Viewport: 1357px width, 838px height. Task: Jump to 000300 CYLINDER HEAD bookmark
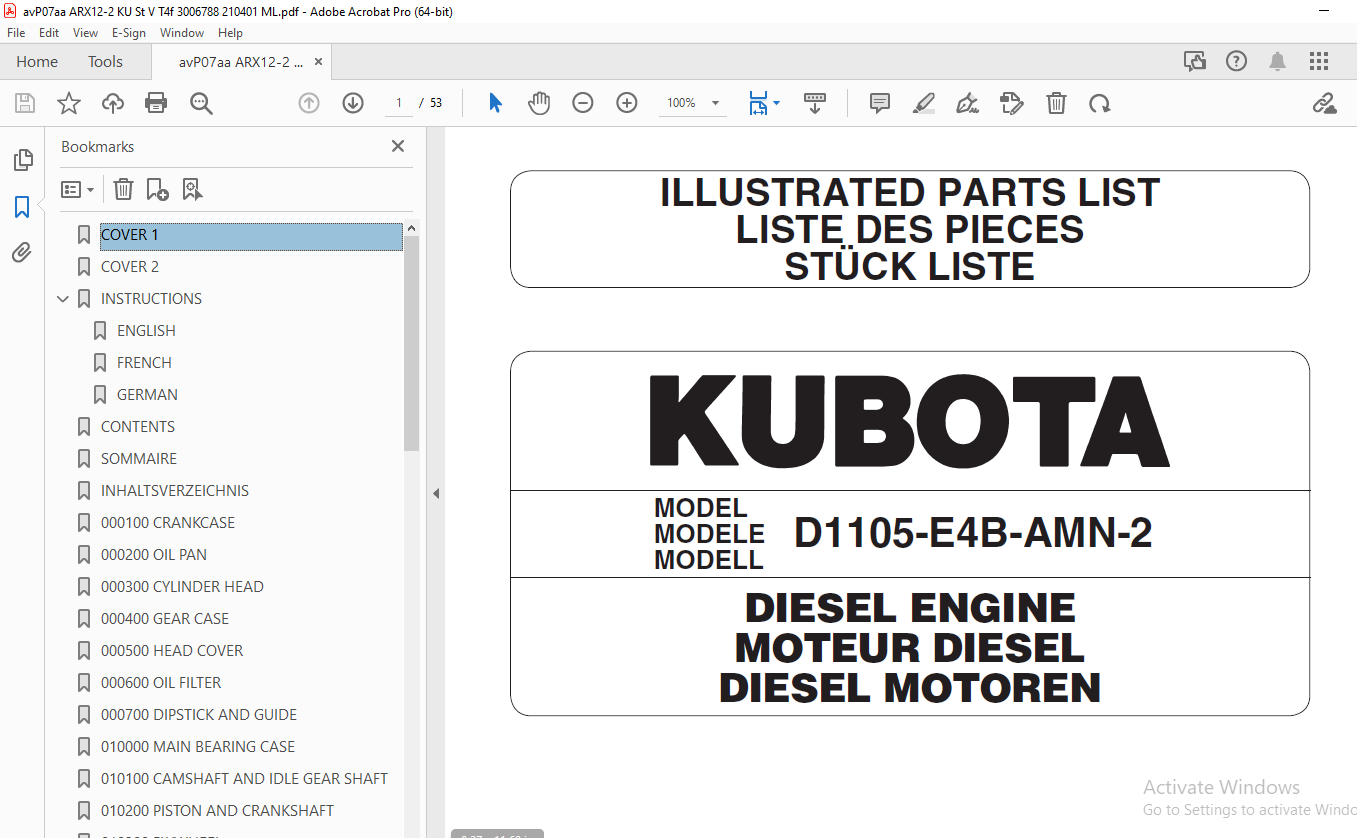(182, 587)
